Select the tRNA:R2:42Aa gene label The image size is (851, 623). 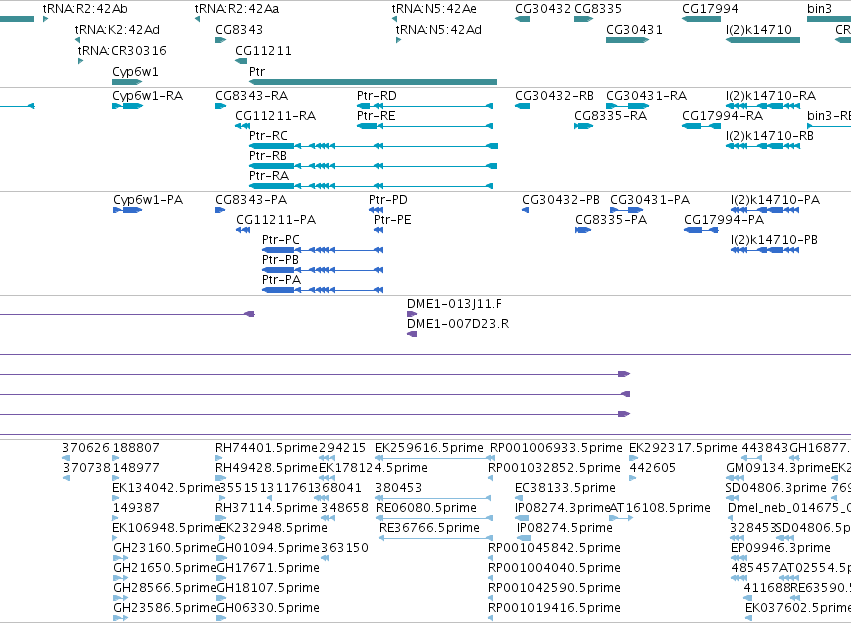(x=237, y=9)
